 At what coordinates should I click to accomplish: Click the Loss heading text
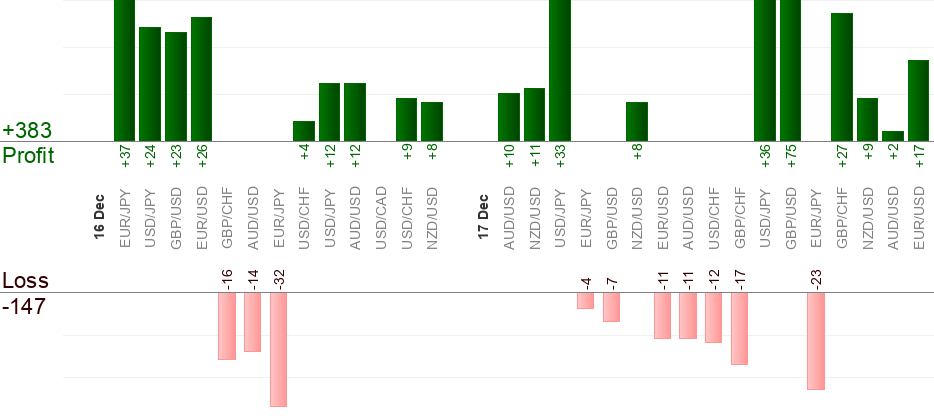(x=24, y=281)
